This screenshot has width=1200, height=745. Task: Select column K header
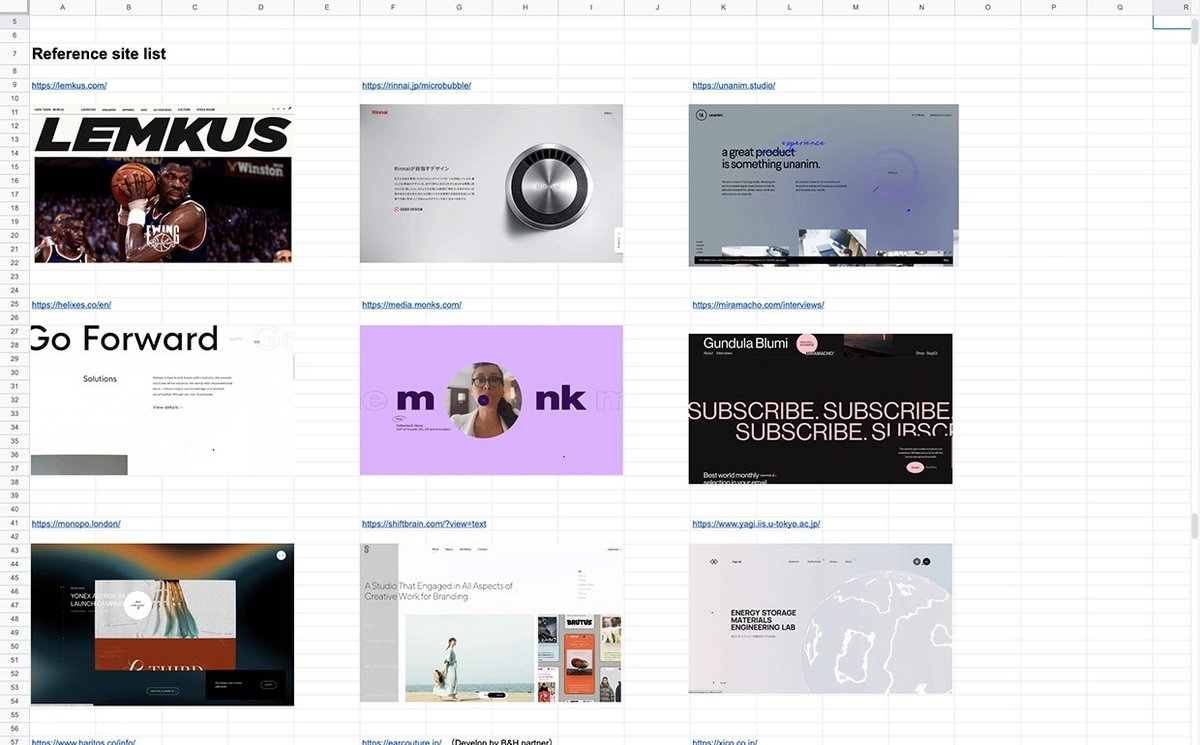[x=723, y=7]
